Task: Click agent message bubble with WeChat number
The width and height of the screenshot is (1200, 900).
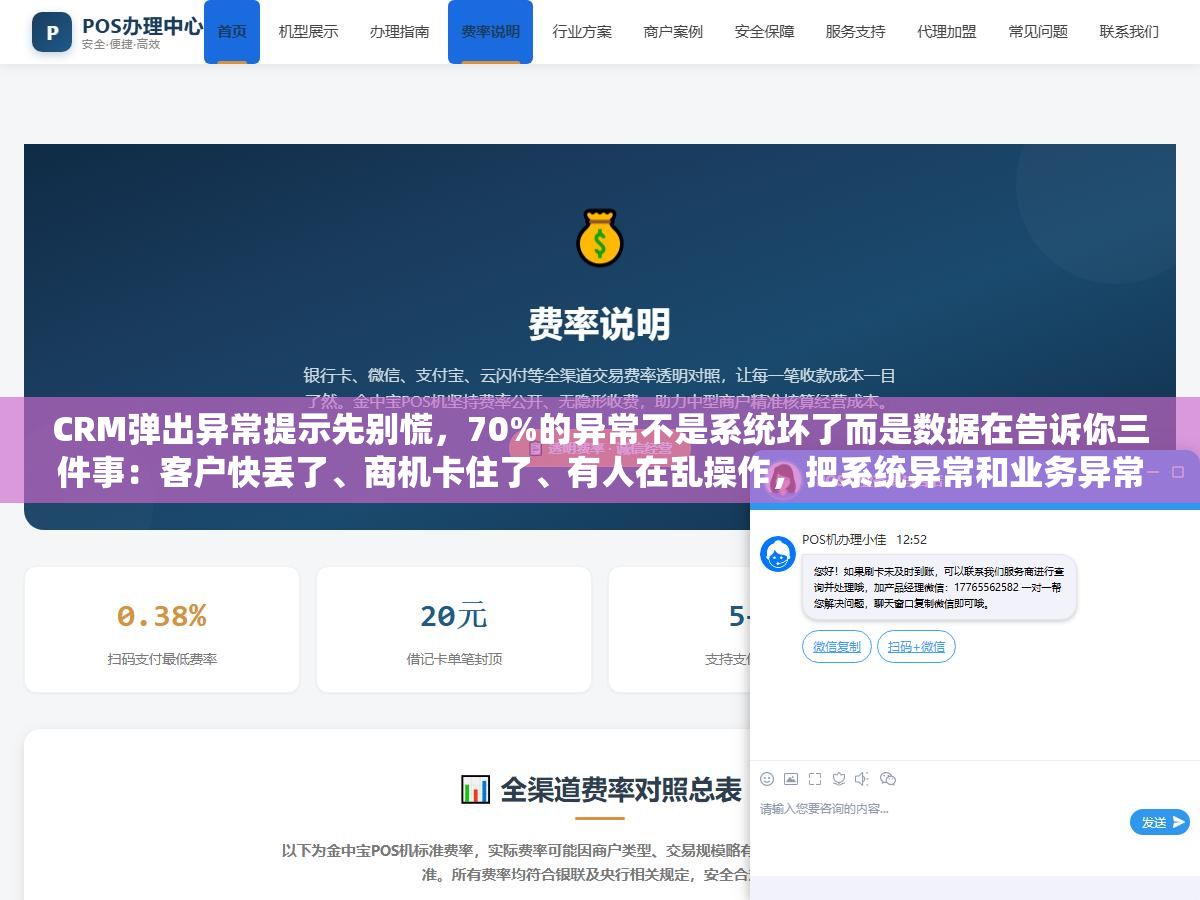Action: tap(939, 588)
